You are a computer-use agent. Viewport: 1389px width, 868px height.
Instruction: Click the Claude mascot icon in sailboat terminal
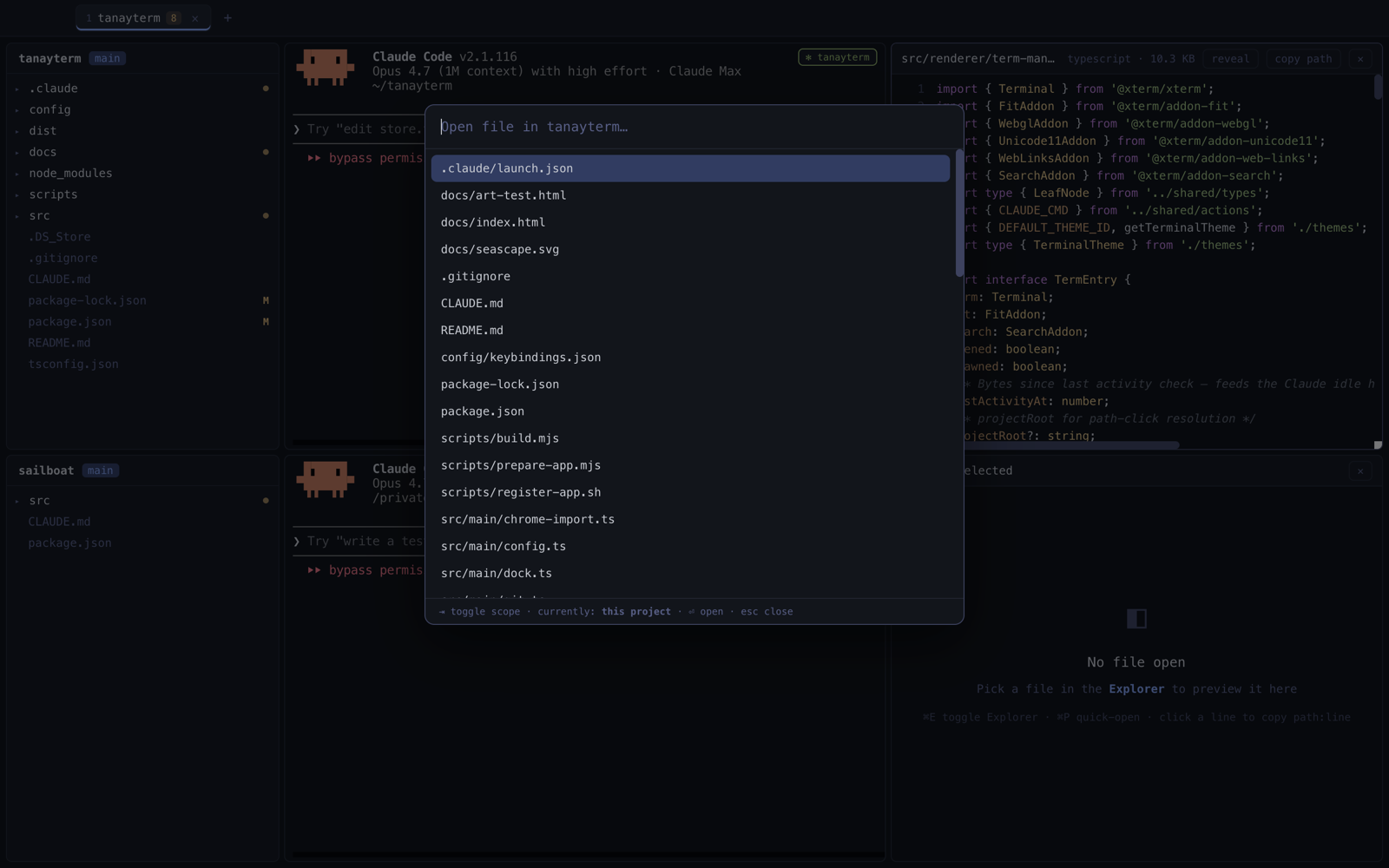[x=326, y=479]
